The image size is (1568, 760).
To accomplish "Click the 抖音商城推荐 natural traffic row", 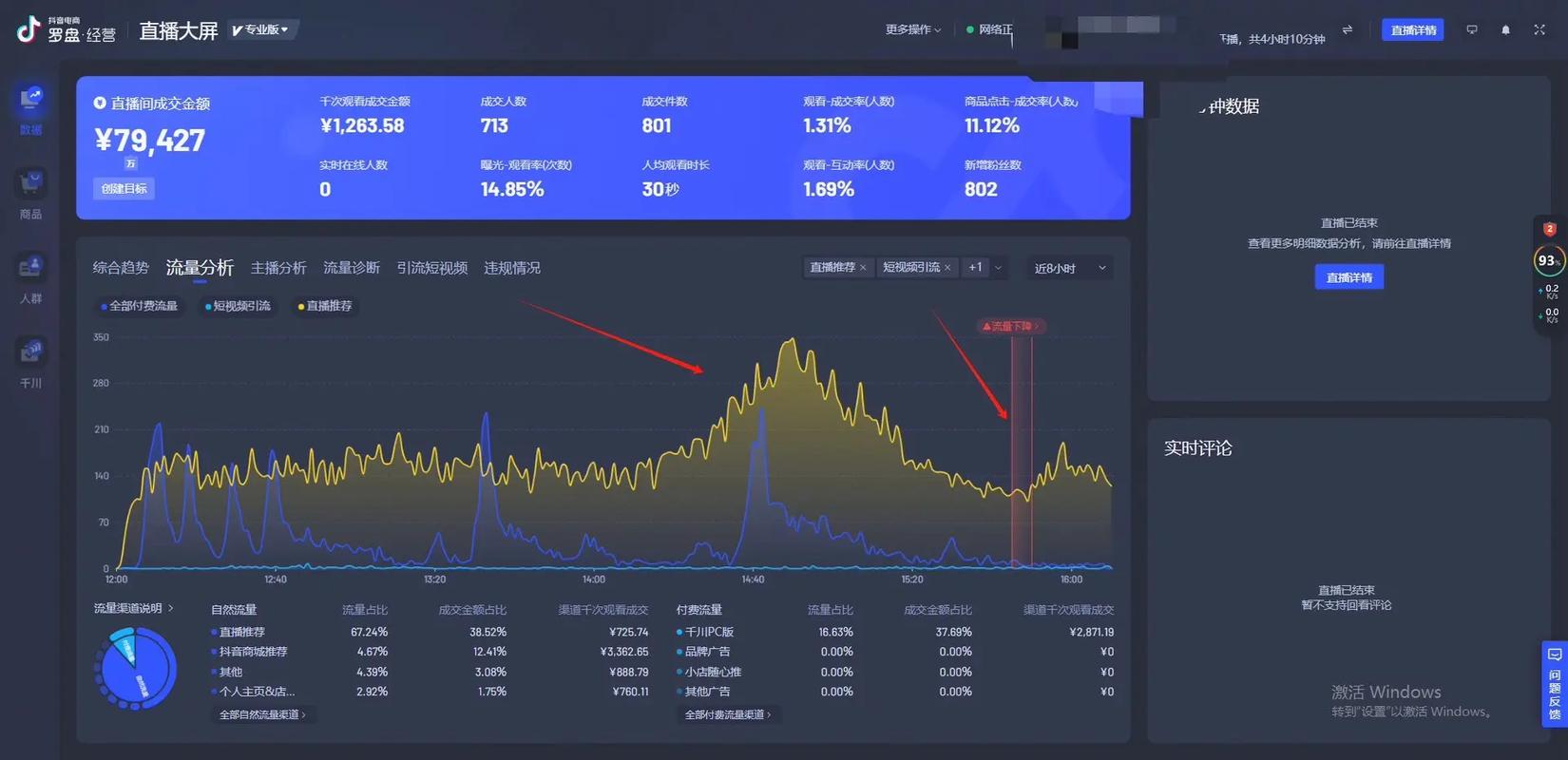I will pyautogui.click(x=430, y=652).
